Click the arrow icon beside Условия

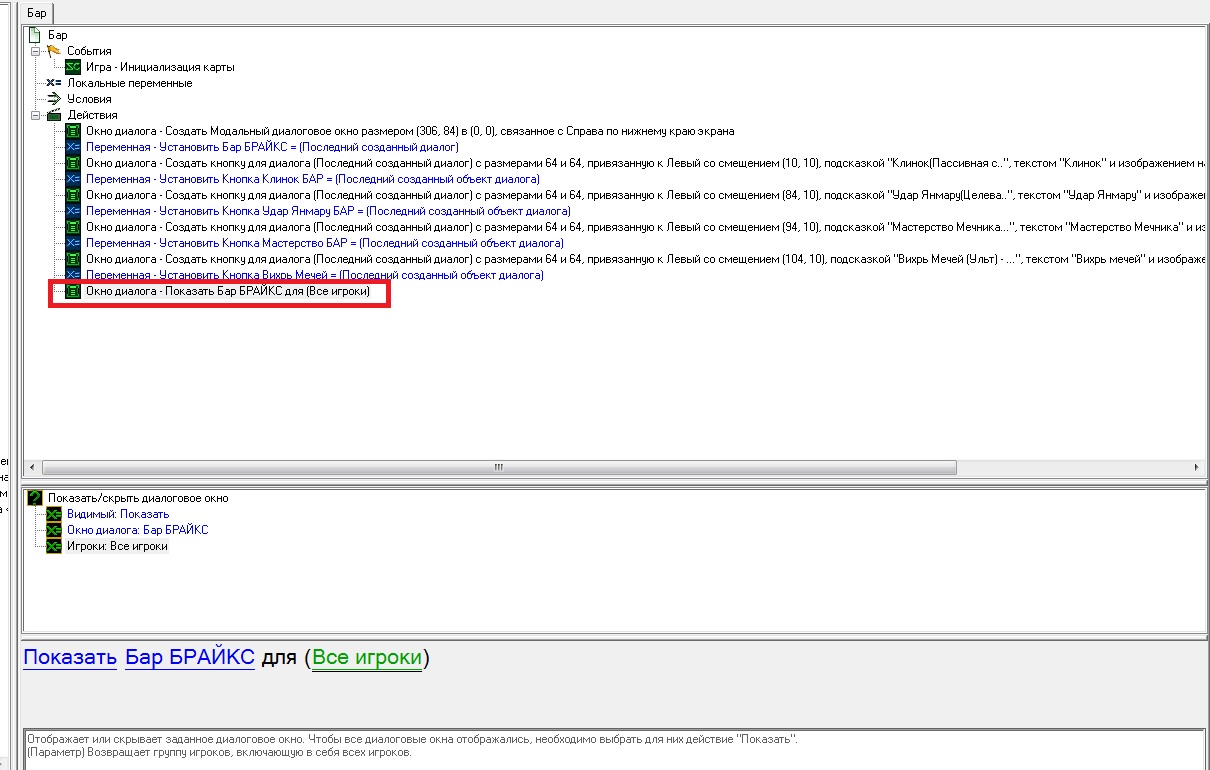click(x=54, y=99)
